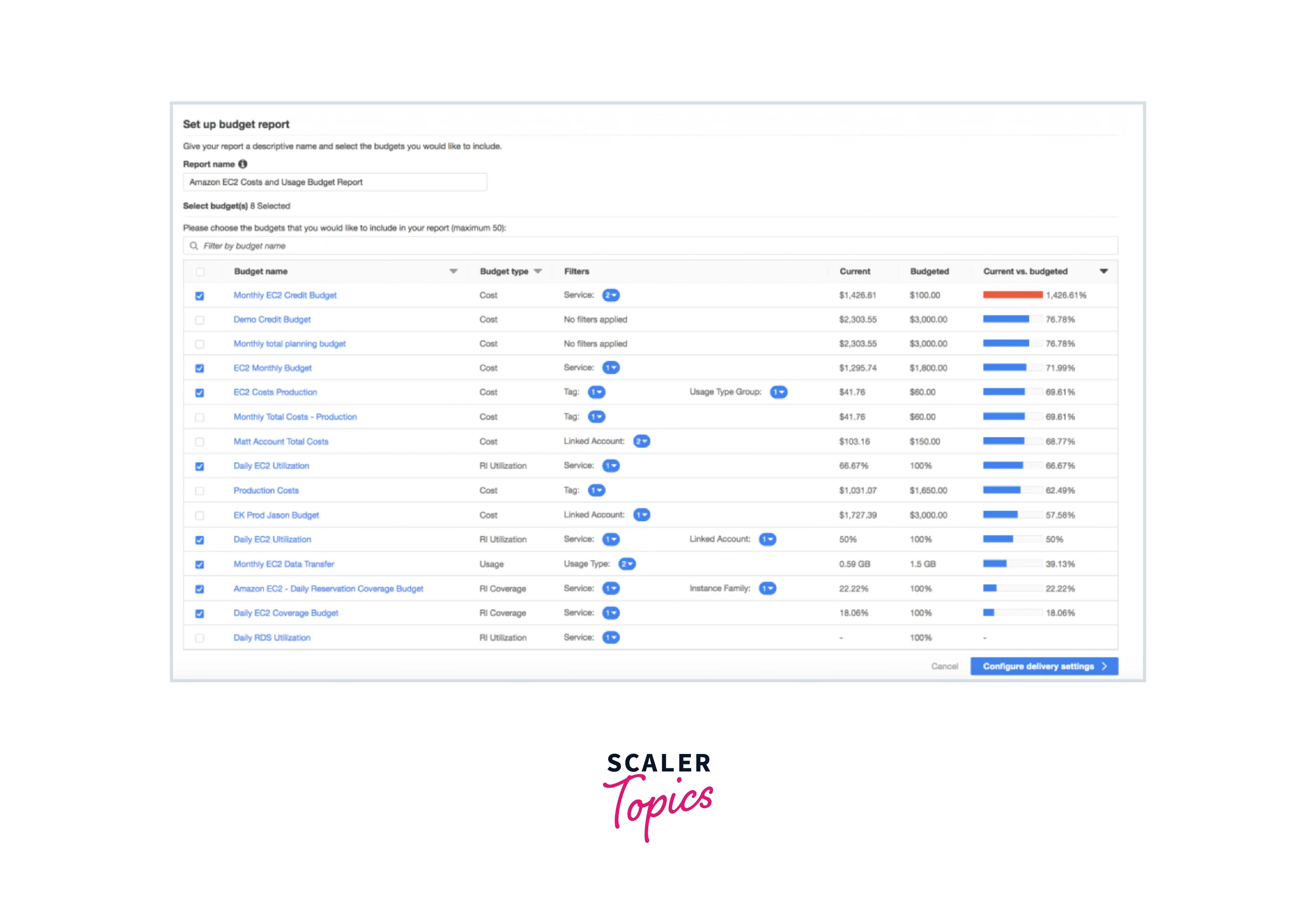The width and height of the screenshot is (1316, 917).
Task: Open Instance Family badge for Reservation Coverage Budget
Action: [x=767, y=588]
